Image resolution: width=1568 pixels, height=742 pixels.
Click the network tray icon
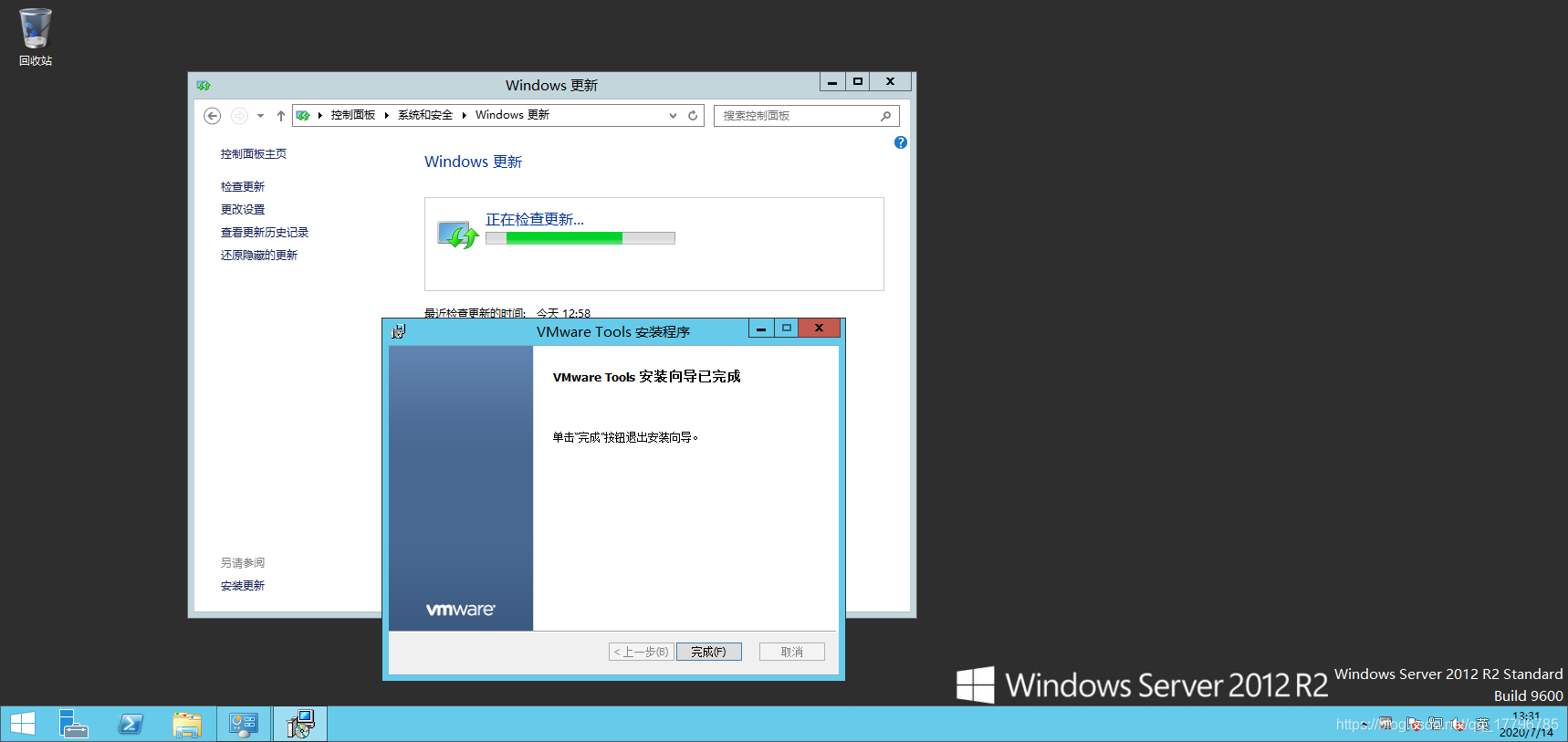(1436, 723)
